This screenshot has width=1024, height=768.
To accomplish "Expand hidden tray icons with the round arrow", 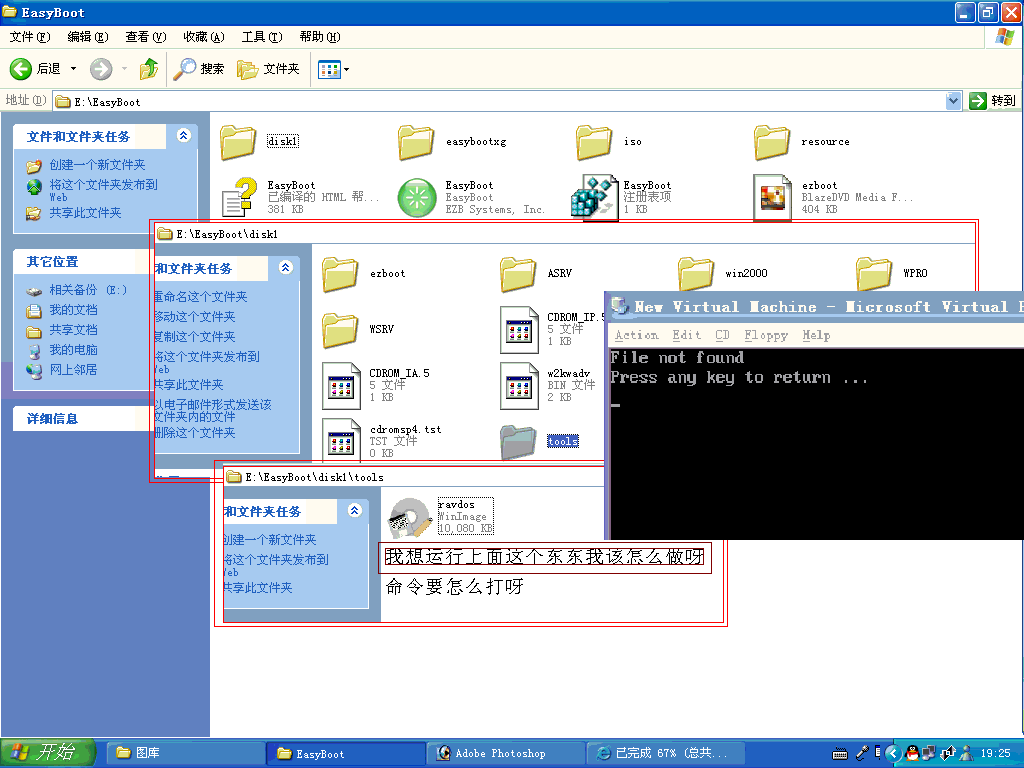I will pyautogui.click(x=893, y=753).
